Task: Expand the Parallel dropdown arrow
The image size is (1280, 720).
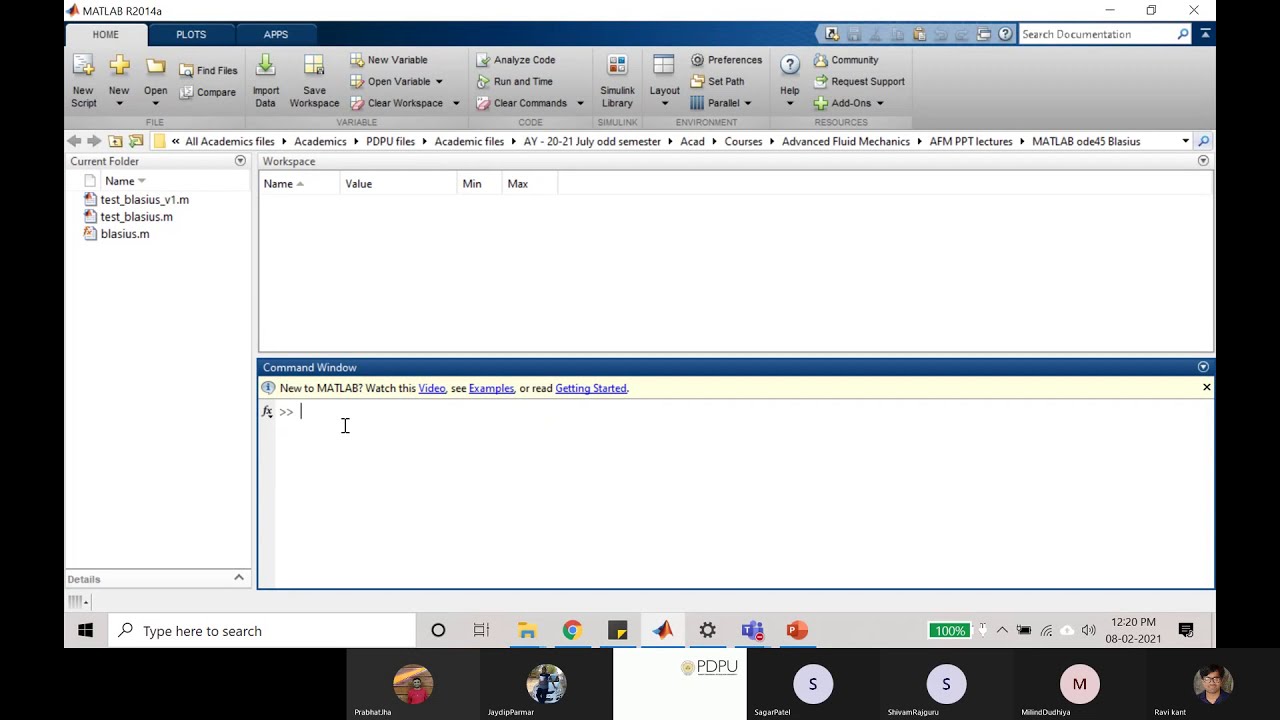Action: (x=747, y=103)
